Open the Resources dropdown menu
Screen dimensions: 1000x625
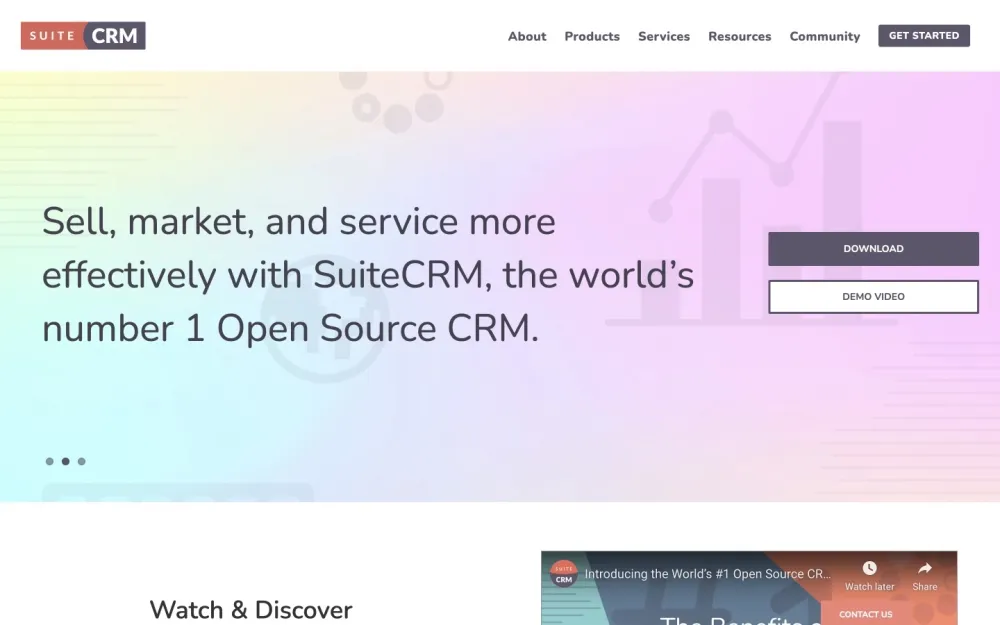click(x=740, y=36)
